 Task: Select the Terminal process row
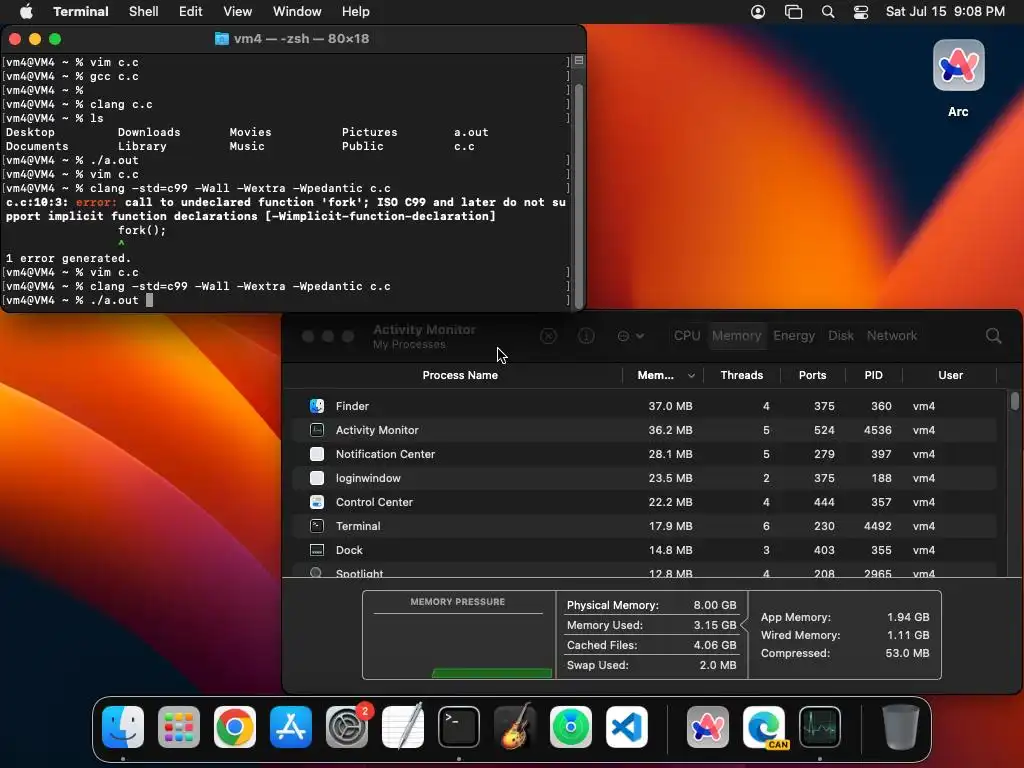tap(643, 526)
